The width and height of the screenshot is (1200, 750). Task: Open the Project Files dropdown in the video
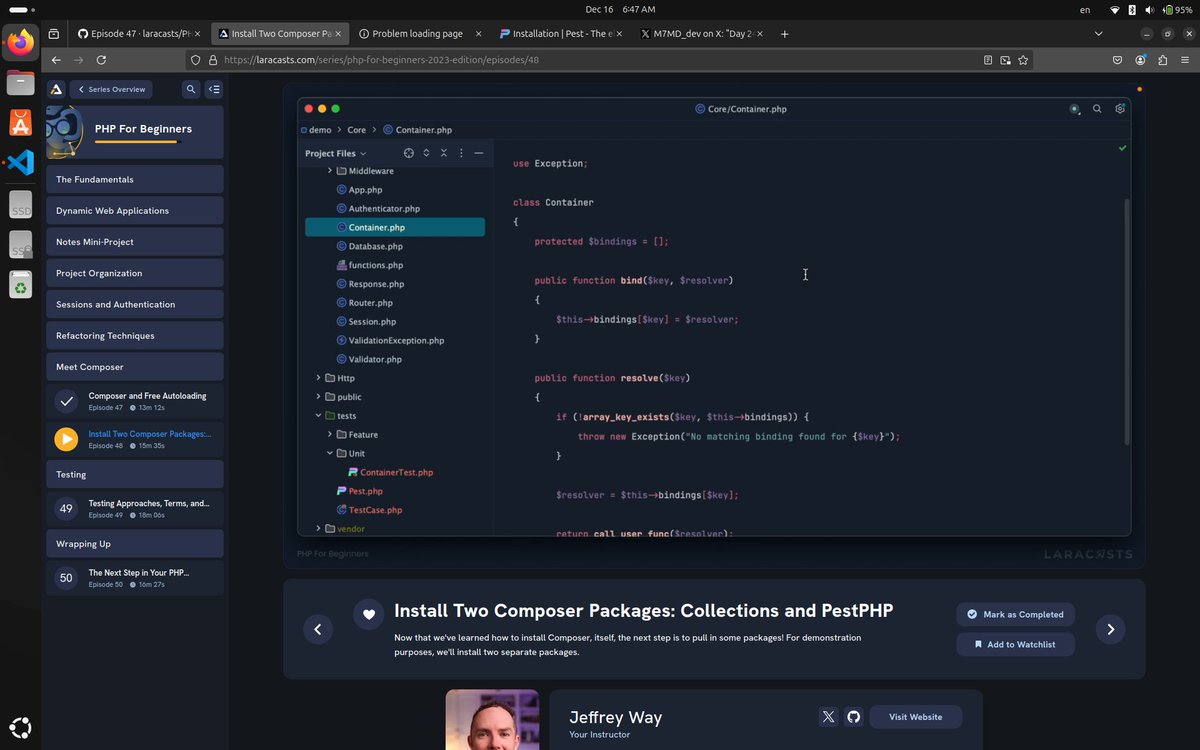point(336,153)
